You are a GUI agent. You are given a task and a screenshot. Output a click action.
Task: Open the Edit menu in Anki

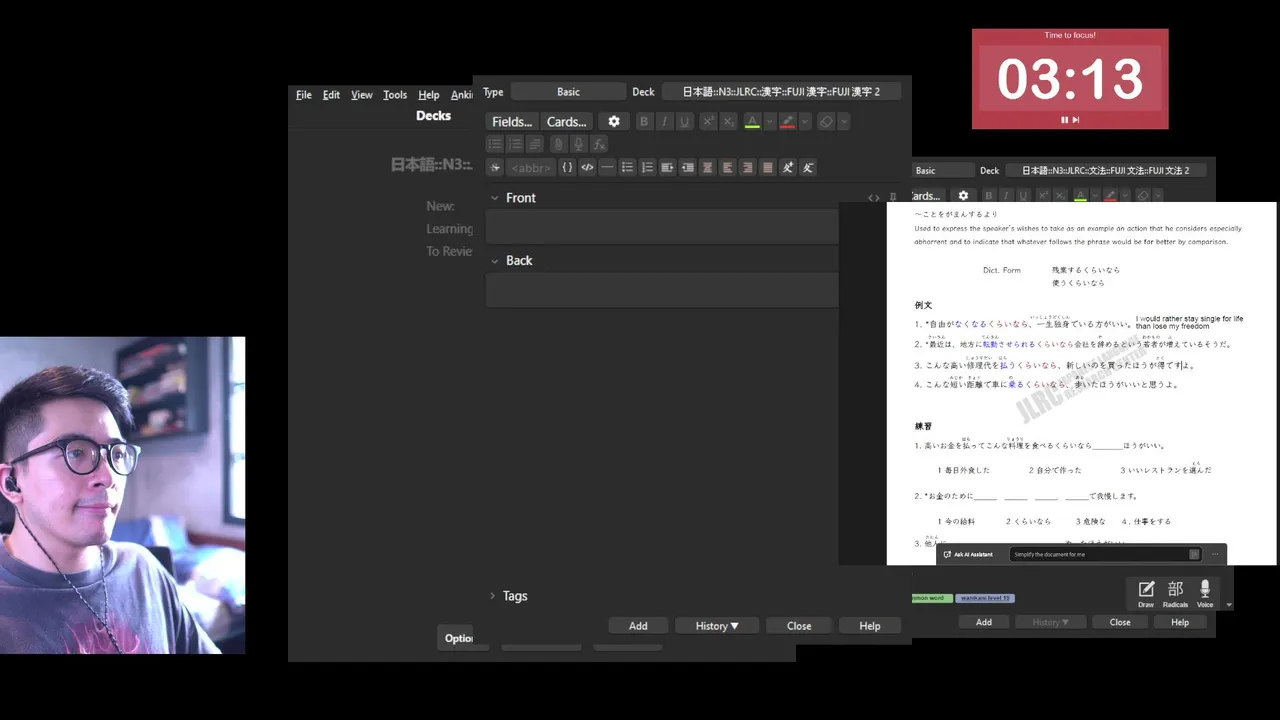[x=331, y=95]
